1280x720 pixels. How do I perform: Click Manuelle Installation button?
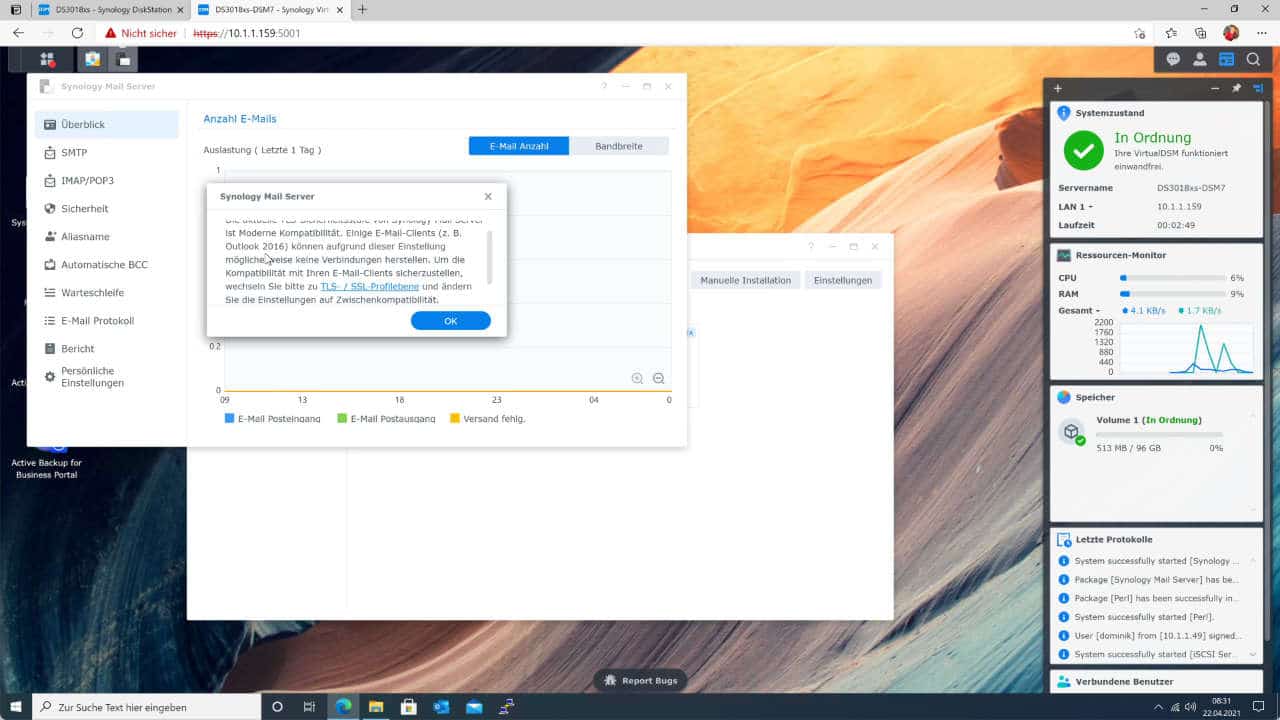coord(745,280)
